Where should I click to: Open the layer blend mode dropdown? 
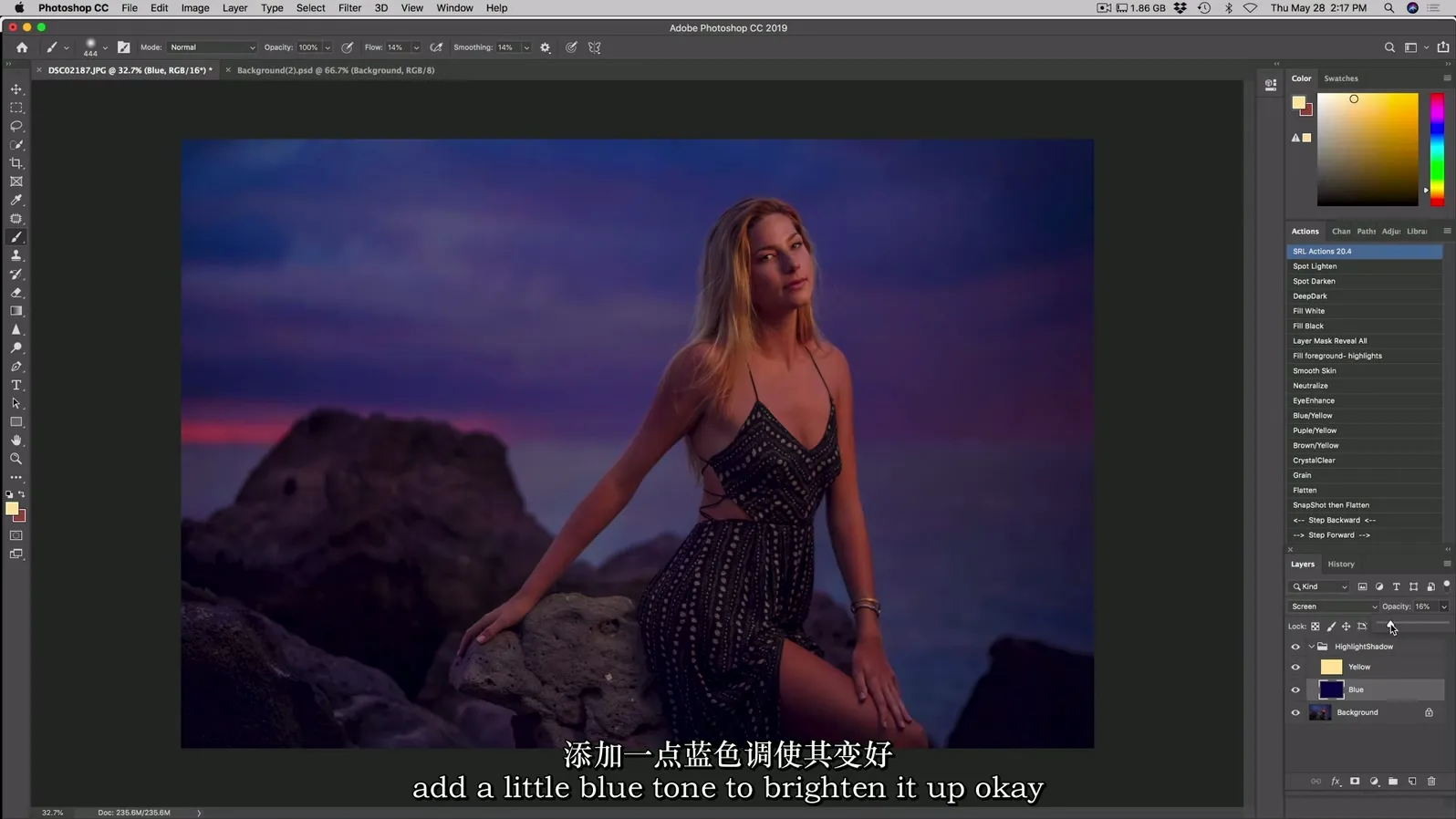tap(1333, 606)
